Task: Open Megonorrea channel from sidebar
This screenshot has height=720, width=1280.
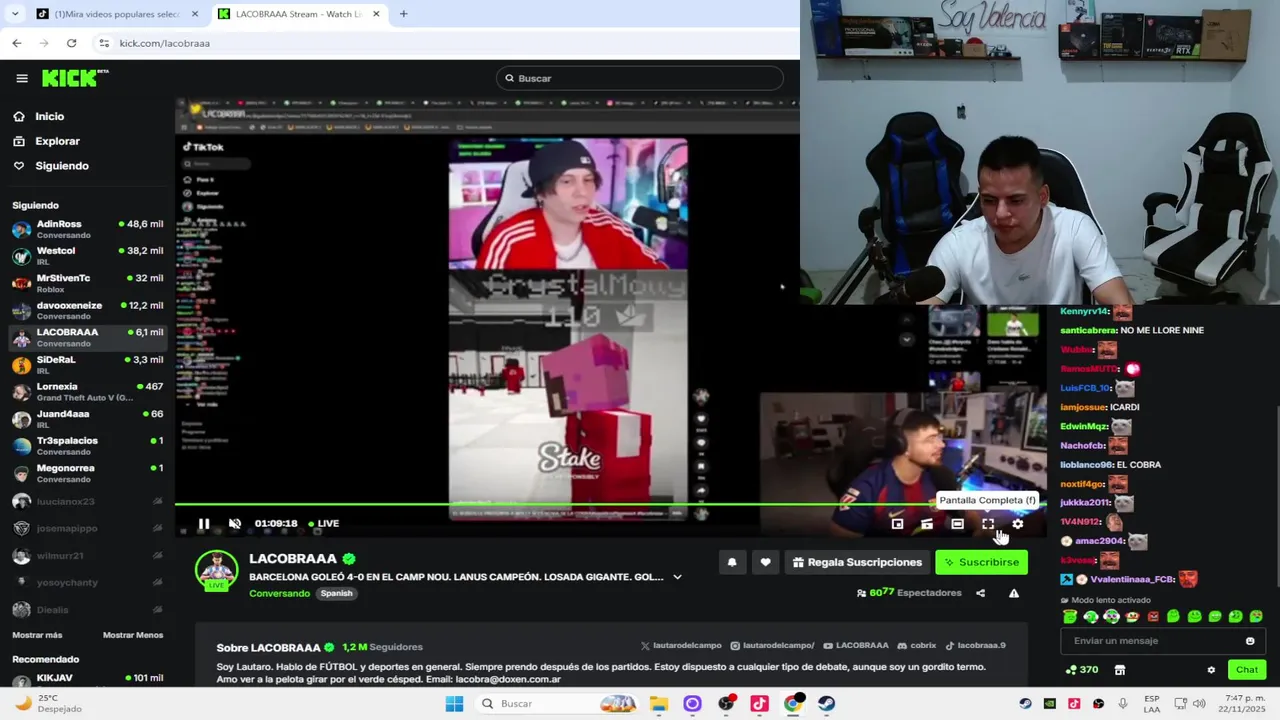Action: tap(88, 473)
